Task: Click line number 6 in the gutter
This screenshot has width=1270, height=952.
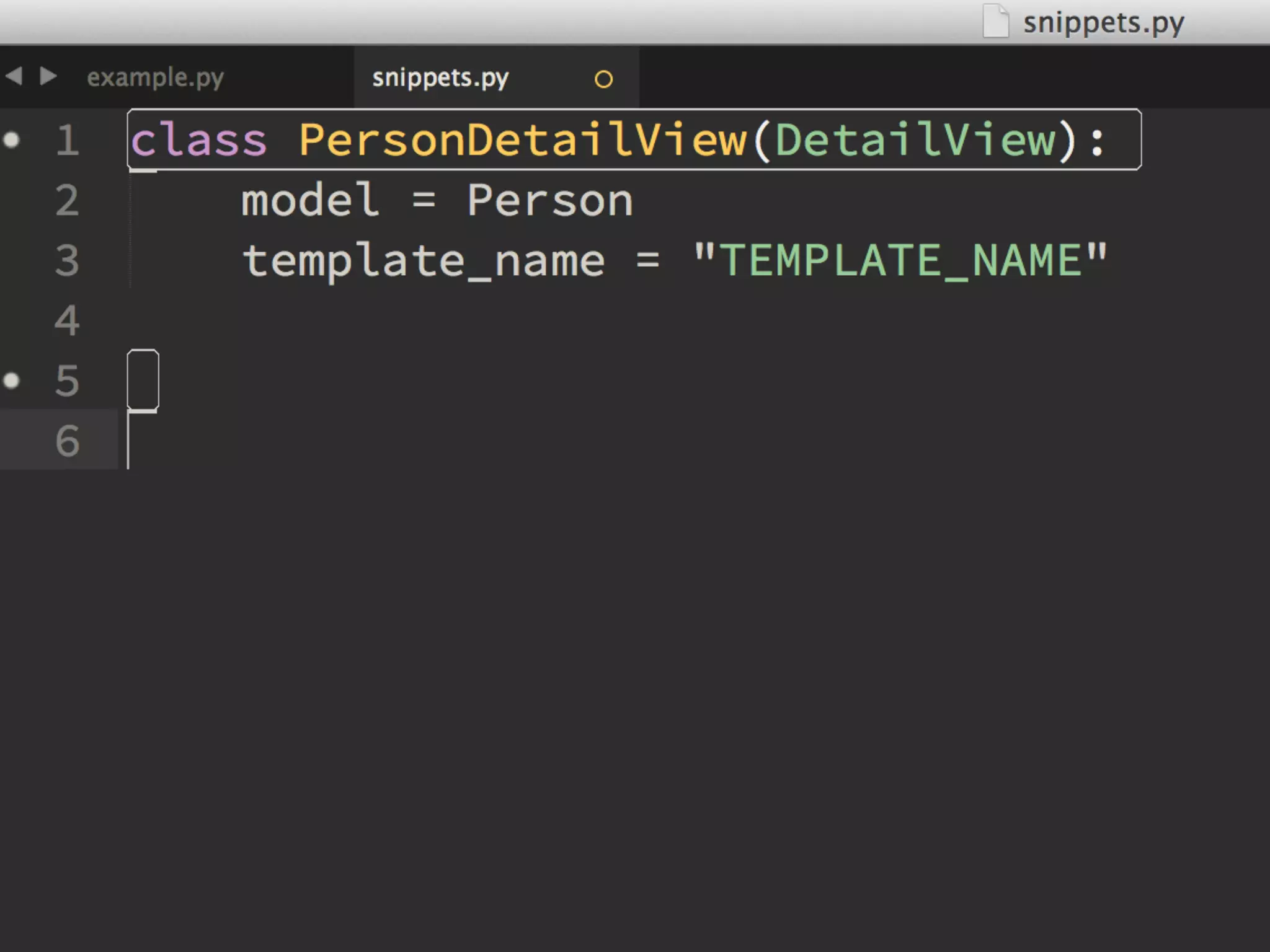Action: point(67,441)
